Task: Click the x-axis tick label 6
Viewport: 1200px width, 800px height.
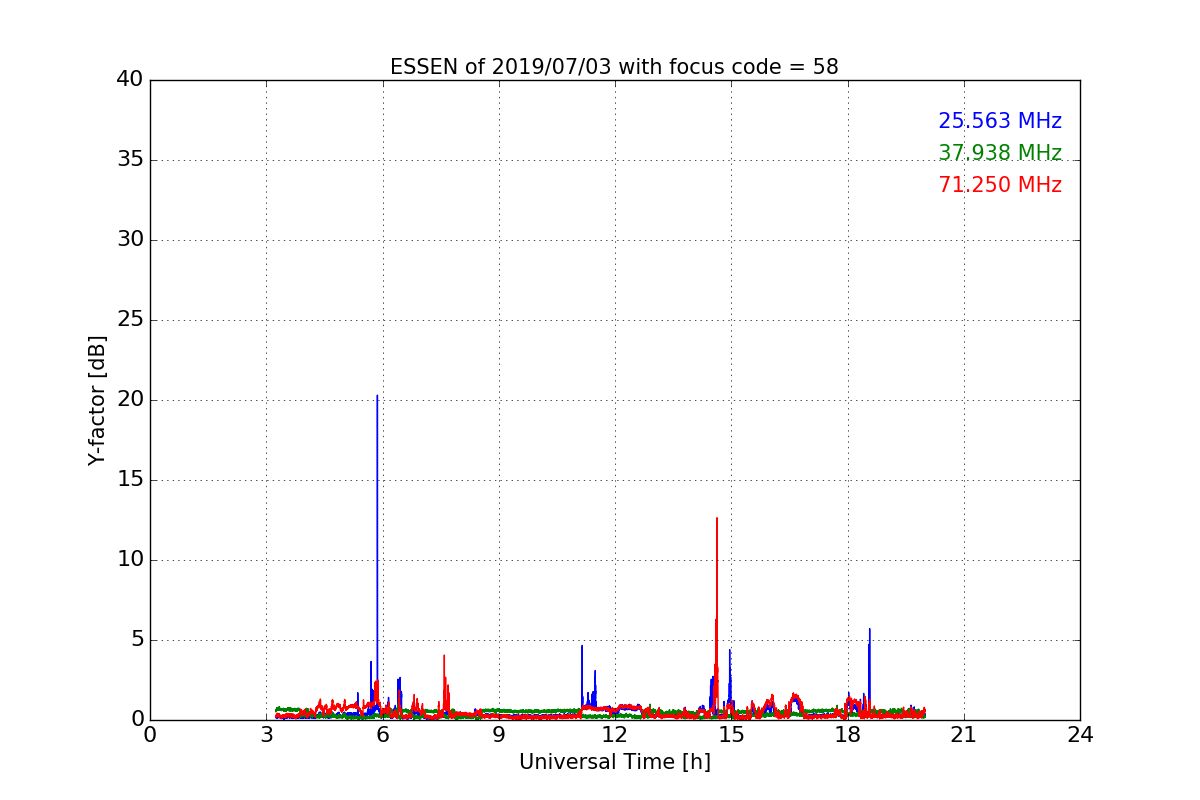Action: (x=383, y=735)
